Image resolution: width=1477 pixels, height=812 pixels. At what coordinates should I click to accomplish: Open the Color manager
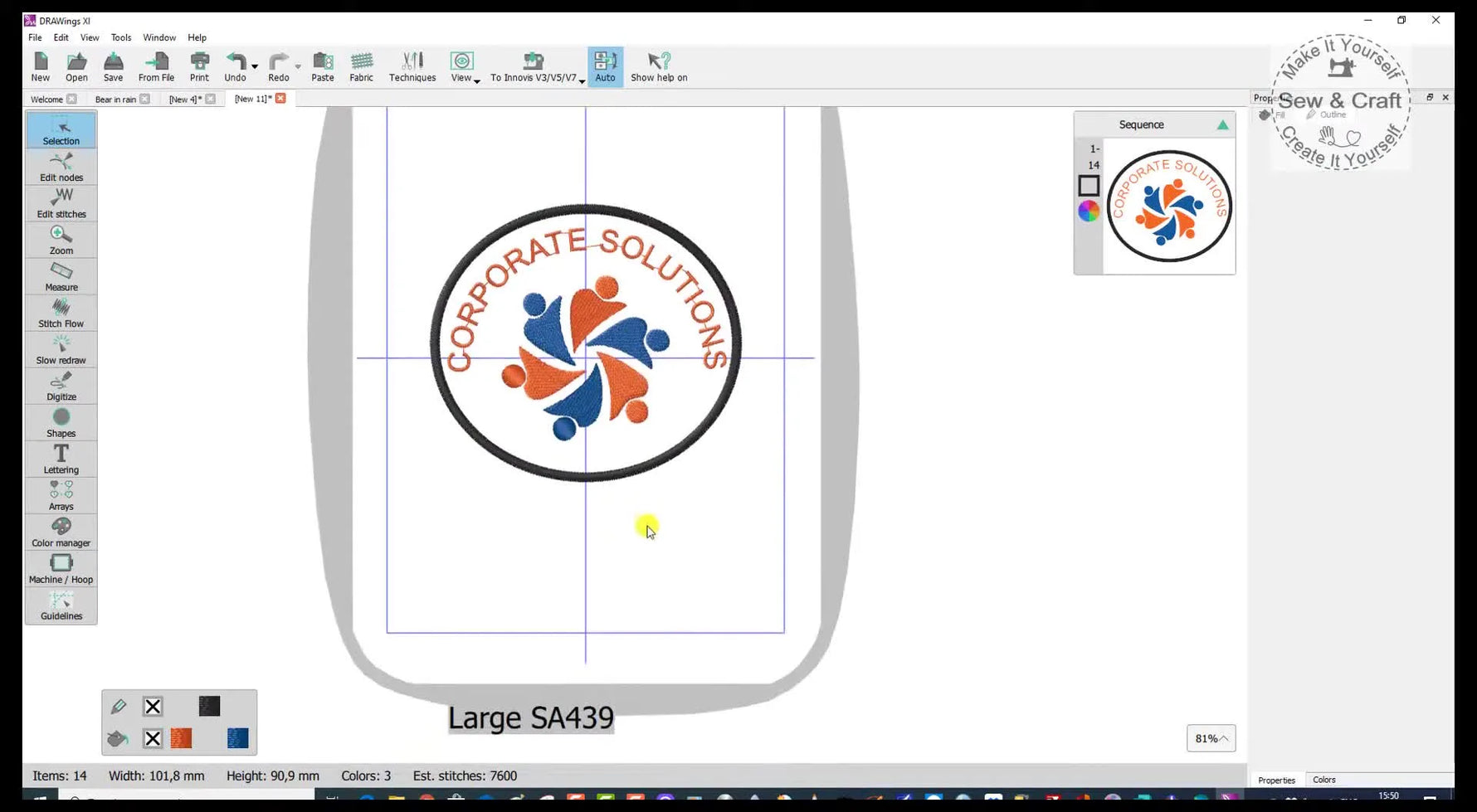click(x=61, y=530)
